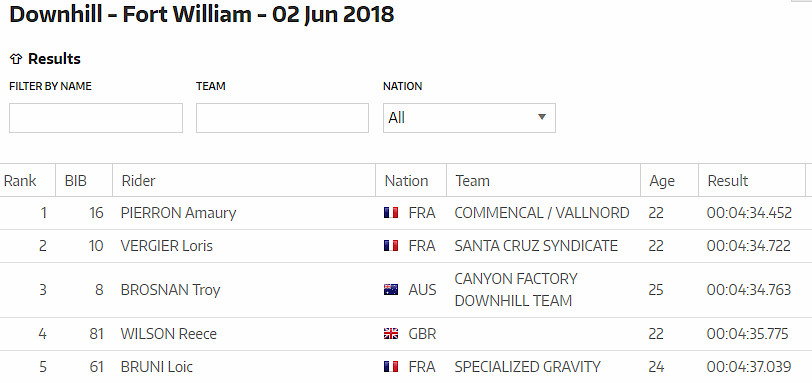Sort by the BIB column header
Viewport: 812px width, 383px height.
(x=76, y=181)
